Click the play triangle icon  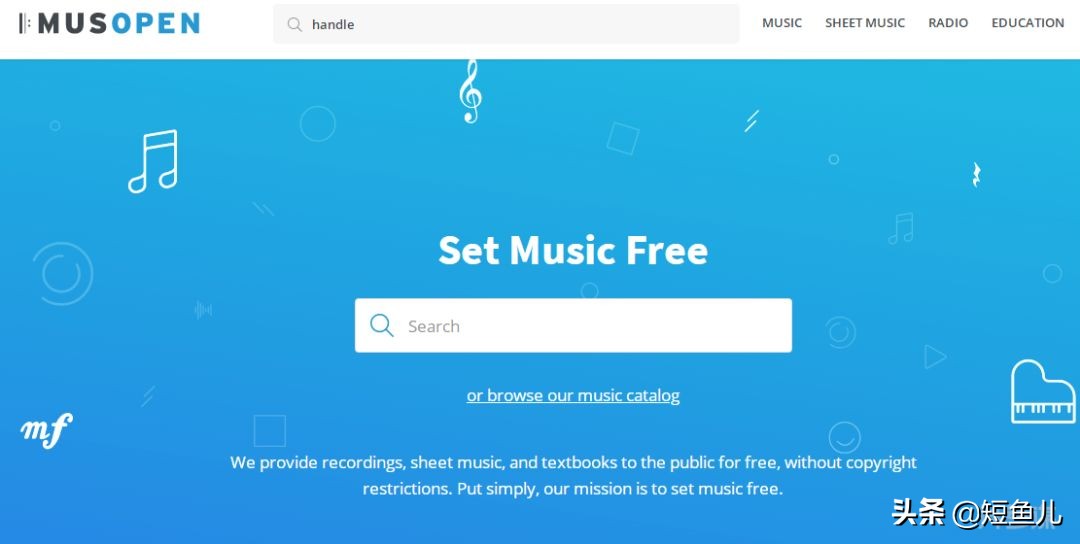935,356
